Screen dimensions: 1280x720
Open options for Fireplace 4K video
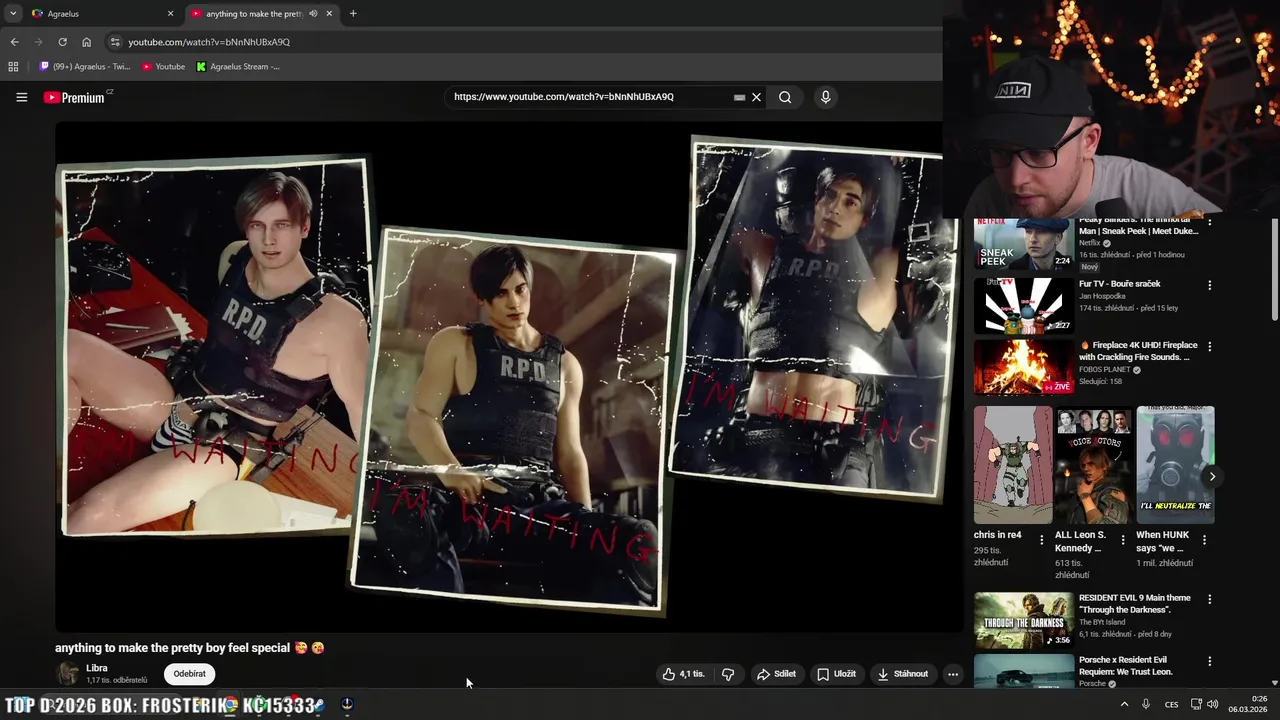[x=1210, y=347]
